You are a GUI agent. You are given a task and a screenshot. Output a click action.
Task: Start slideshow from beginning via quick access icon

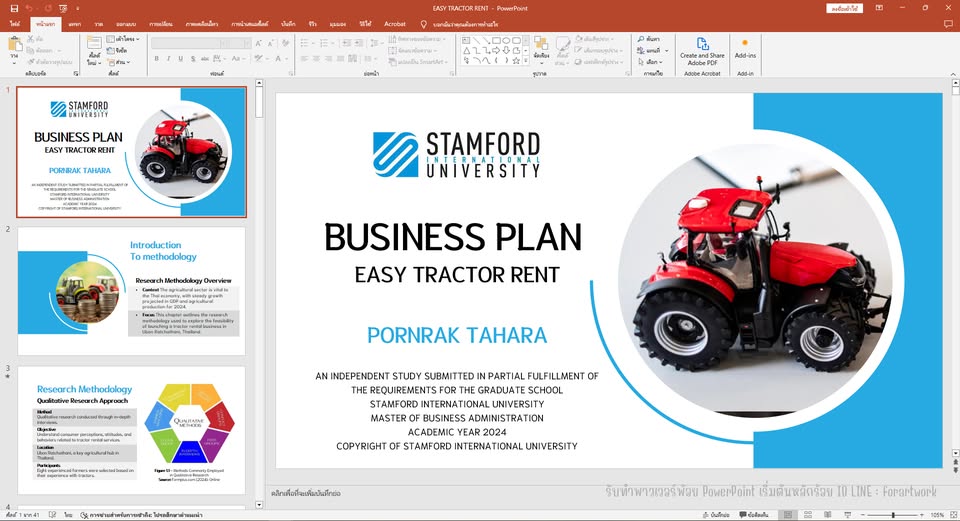click(63, 9)
